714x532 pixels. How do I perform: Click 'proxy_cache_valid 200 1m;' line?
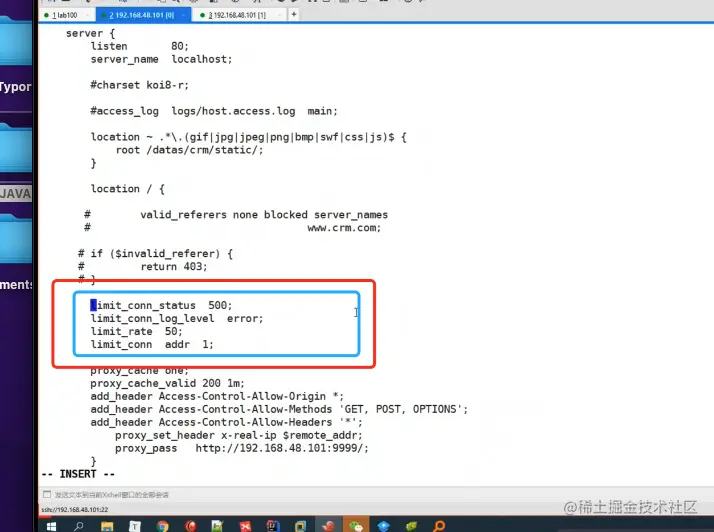(x=167, y=384)
